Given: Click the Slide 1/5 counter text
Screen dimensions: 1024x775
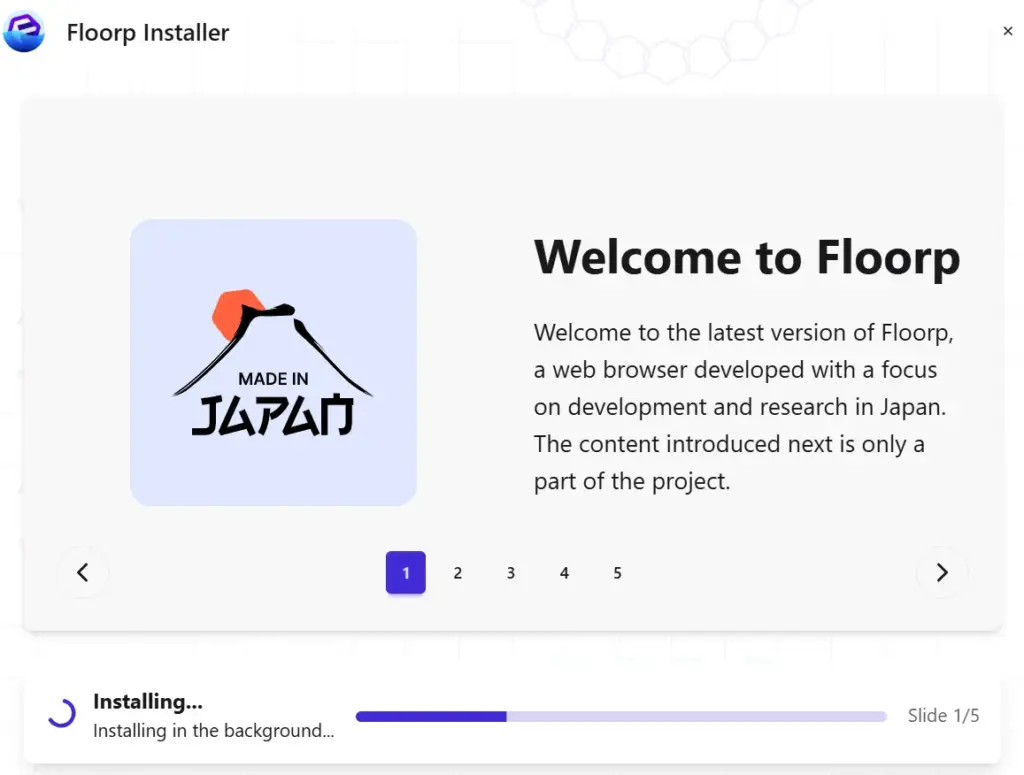Looking at the screenshot, I should (x=943, y=715).
